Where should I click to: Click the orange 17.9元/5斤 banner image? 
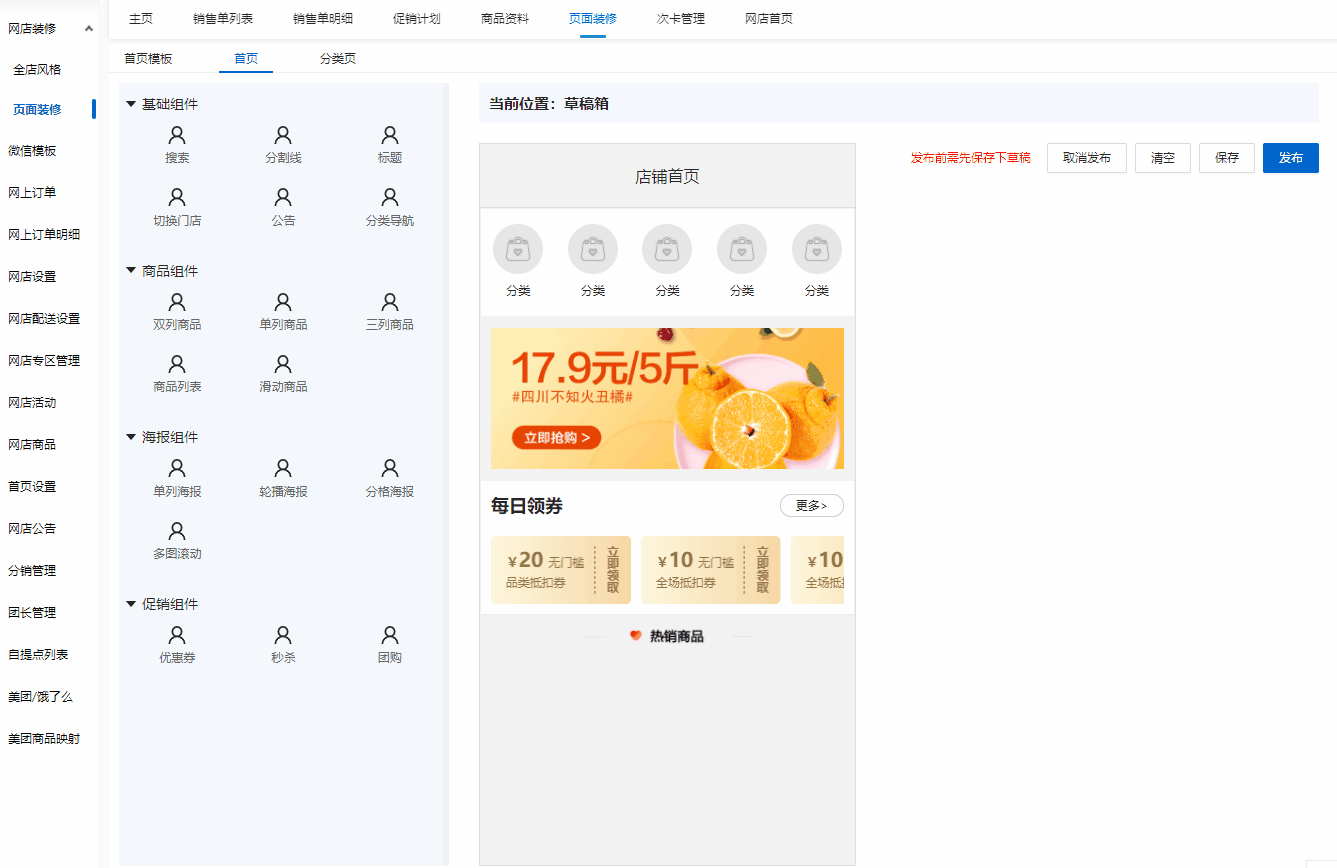point(667,398)
